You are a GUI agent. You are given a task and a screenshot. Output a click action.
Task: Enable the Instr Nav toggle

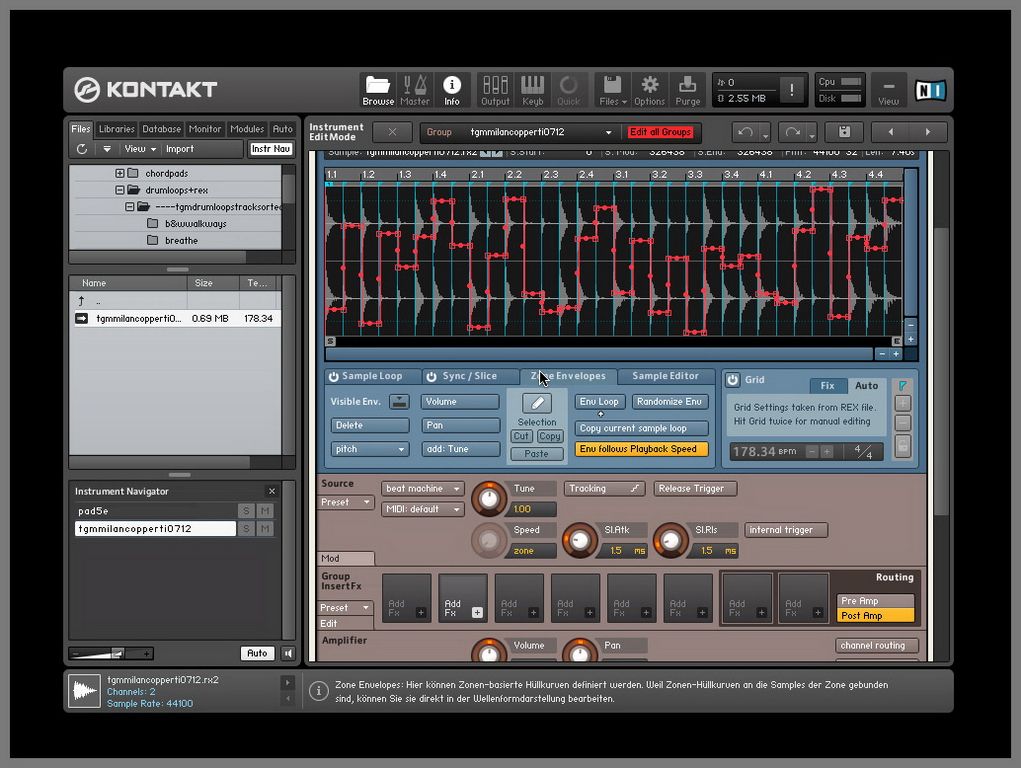click(x=271, y=149)
